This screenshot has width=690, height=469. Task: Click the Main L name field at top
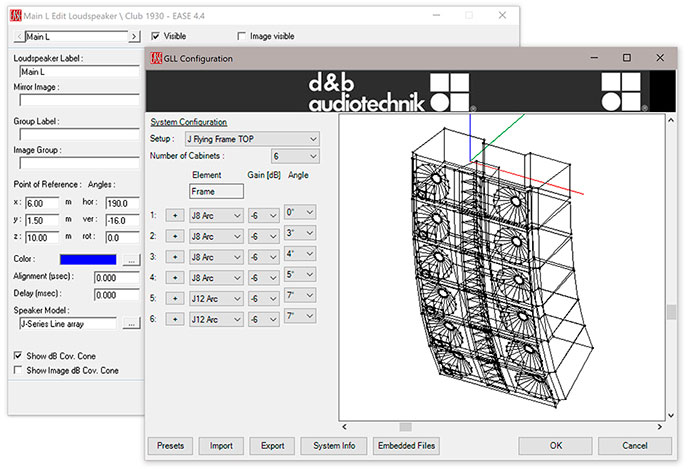point(77,37)
